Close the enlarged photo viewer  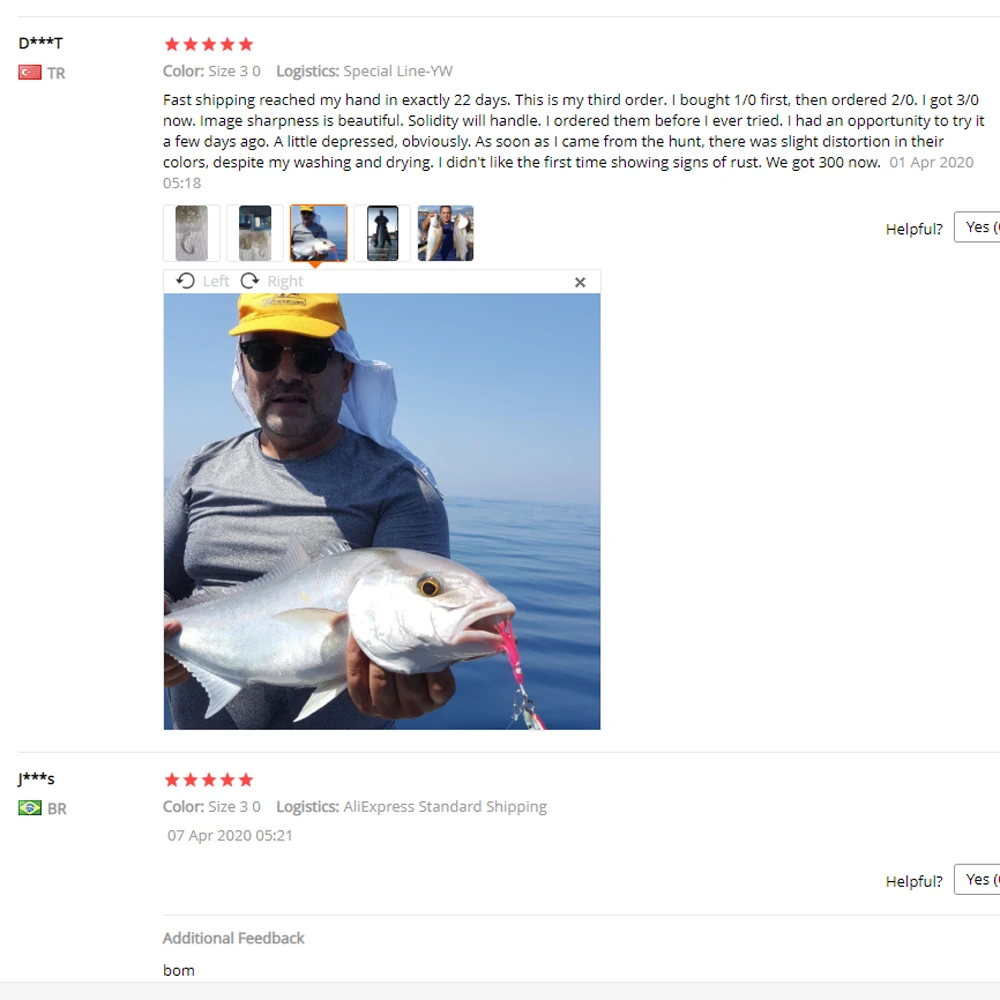click(x=580, y=282)
